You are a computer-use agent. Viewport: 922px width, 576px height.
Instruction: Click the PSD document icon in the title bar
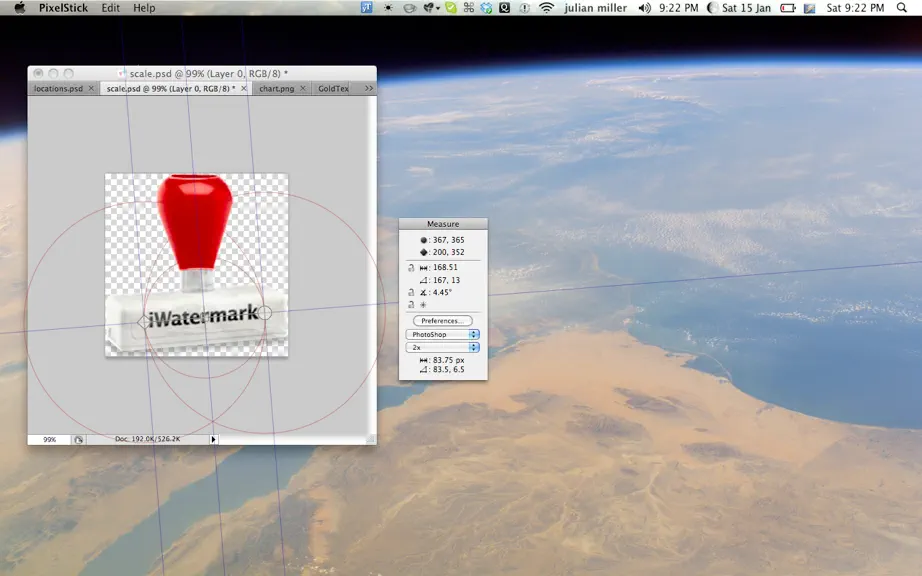click(122, 73)
